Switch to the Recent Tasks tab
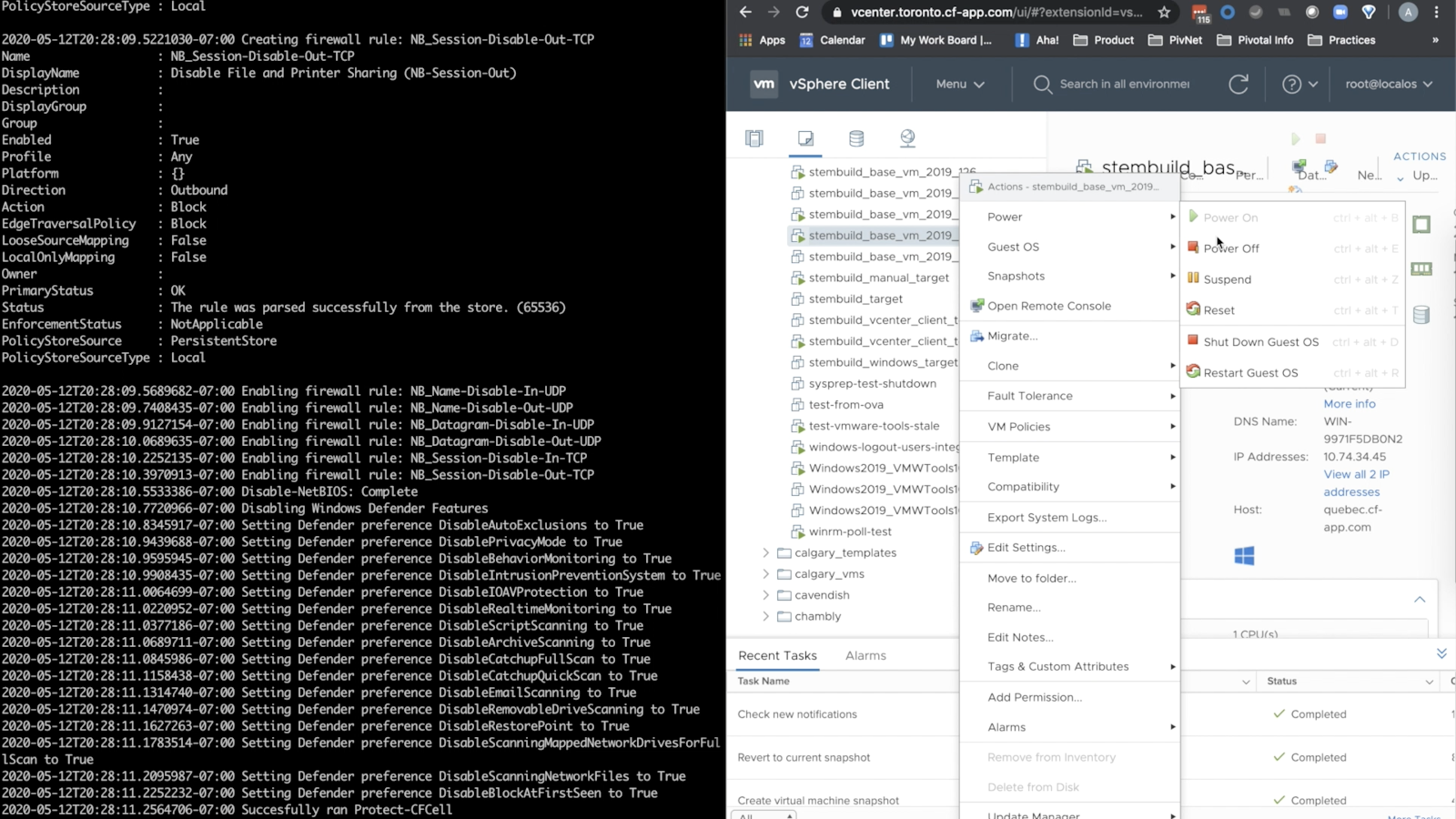Image resolution: width=1456 pixels, height=819 pixels. pyautogui.click(x=777, y=656)
